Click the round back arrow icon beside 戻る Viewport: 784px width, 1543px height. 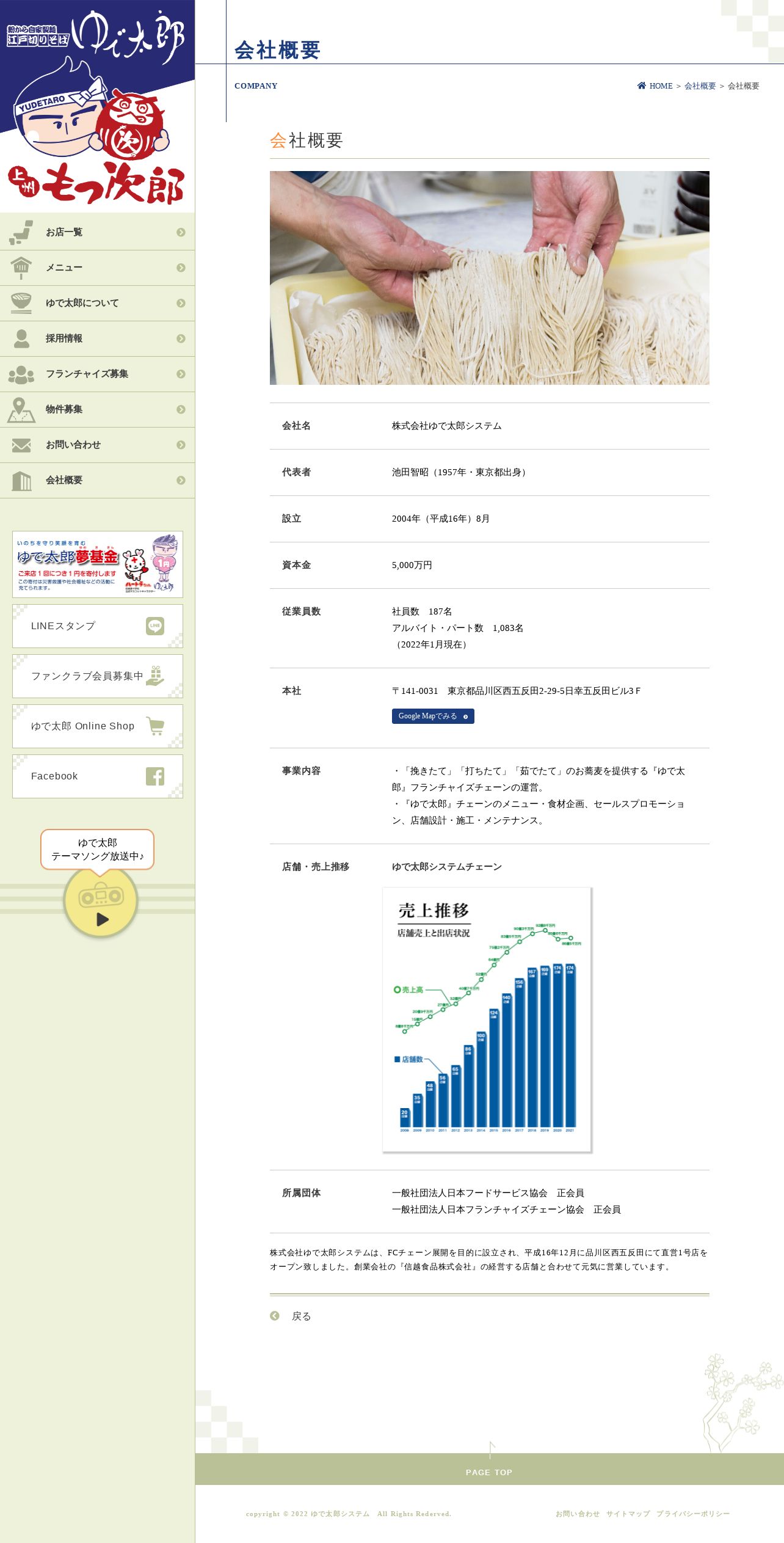click(275, 1315)
